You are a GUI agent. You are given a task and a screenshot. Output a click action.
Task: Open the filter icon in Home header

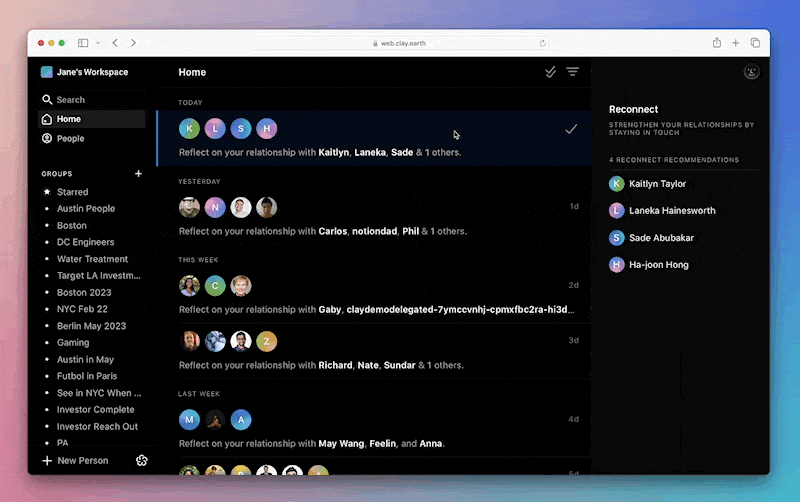point(572,72)
